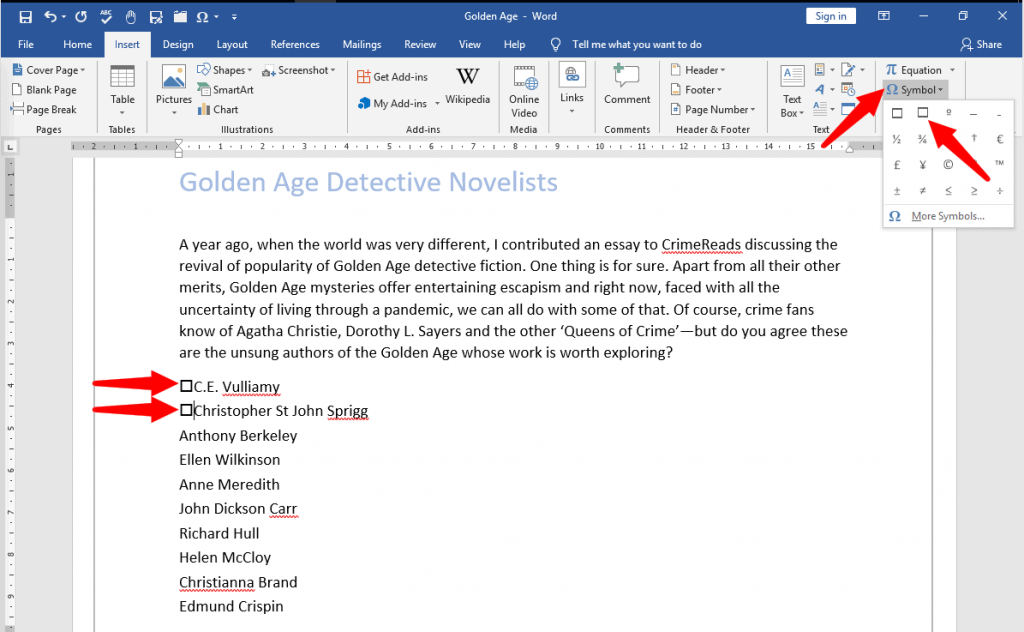Insert the dagger † symbol

pyautogui.click(x=974, y=138)
